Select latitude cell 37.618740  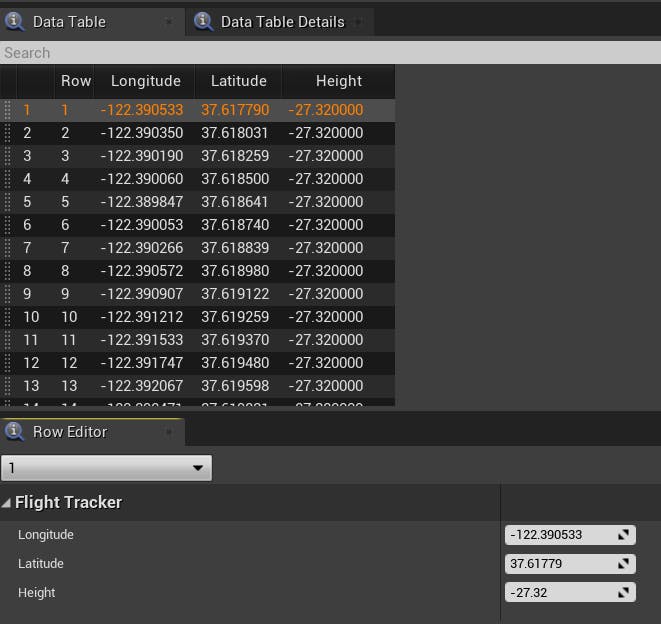(235, 225)
